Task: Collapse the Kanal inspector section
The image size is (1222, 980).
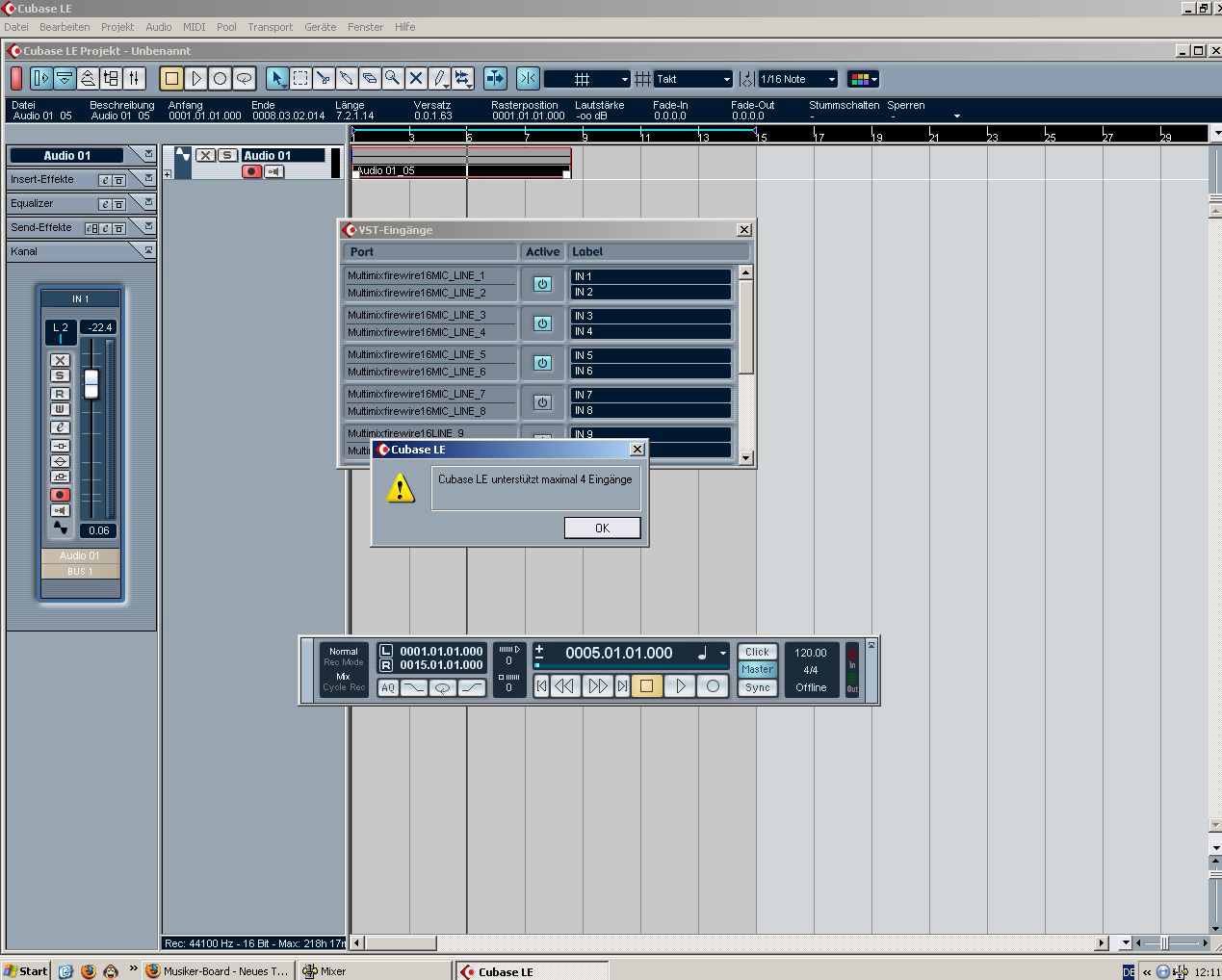Action: point(148,250)
